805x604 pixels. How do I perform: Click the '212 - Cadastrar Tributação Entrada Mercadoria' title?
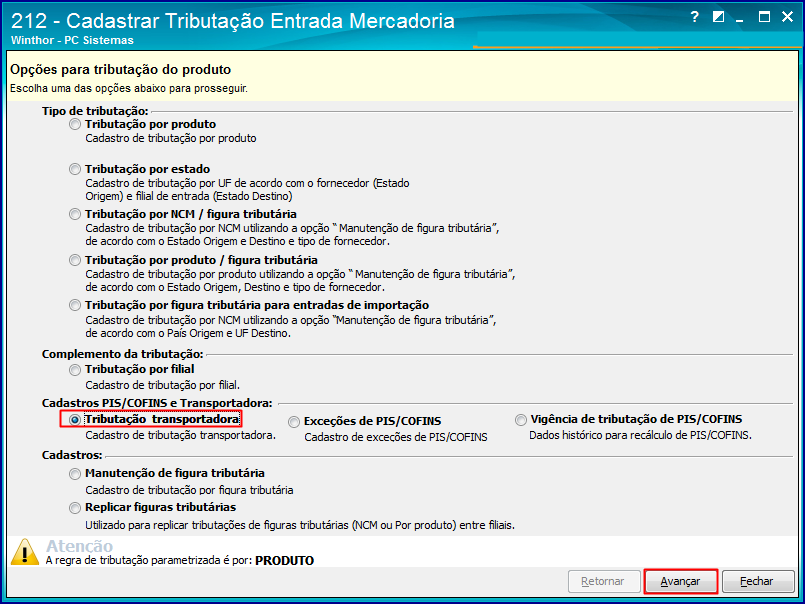[233, 21]
